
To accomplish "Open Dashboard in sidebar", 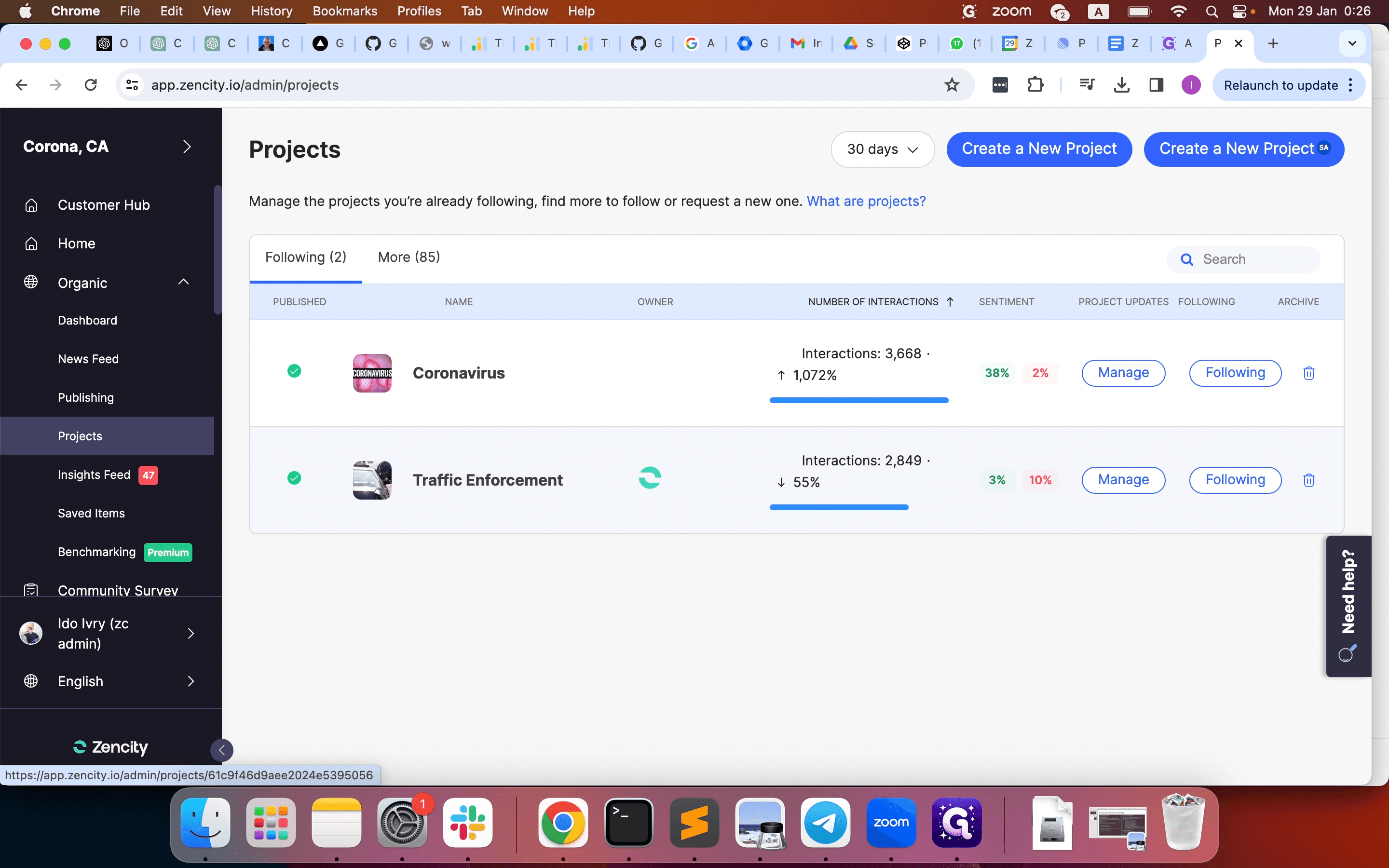I will click(x=87, y=320).
